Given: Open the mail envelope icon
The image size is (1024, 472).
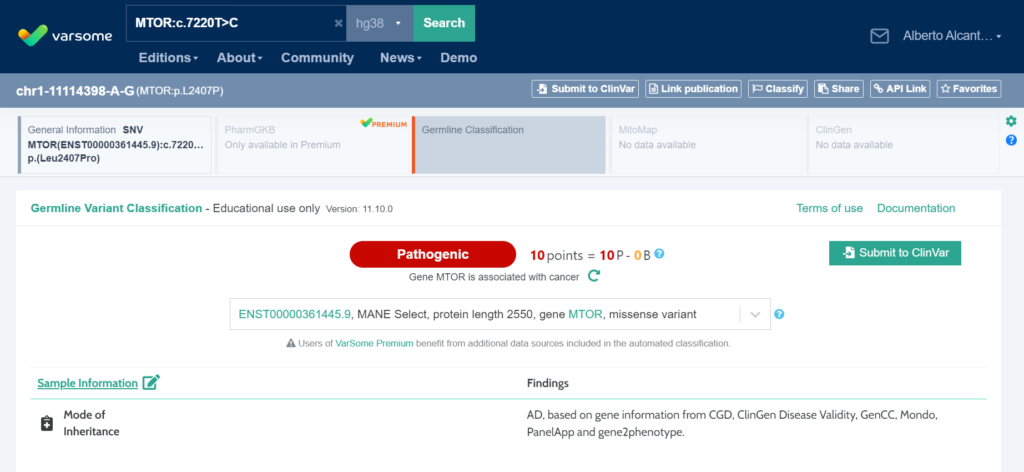Looking at the screenshot, I should point(879,36).
